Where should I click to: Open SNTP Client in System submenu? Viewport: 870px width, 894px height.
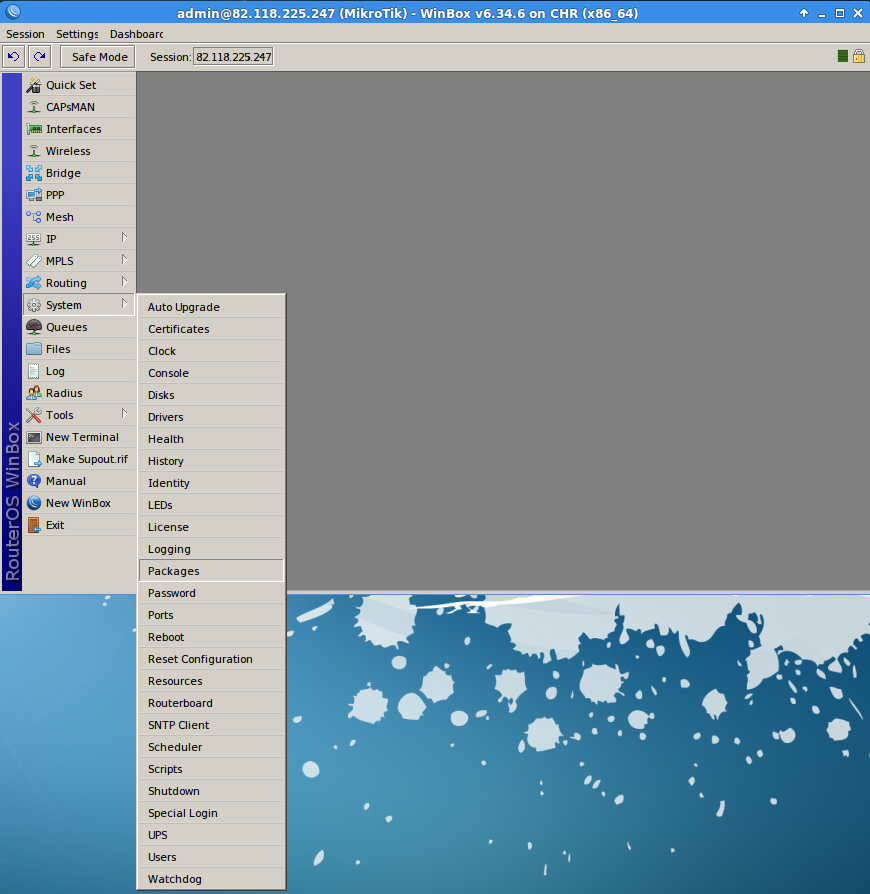coord(211,725)
